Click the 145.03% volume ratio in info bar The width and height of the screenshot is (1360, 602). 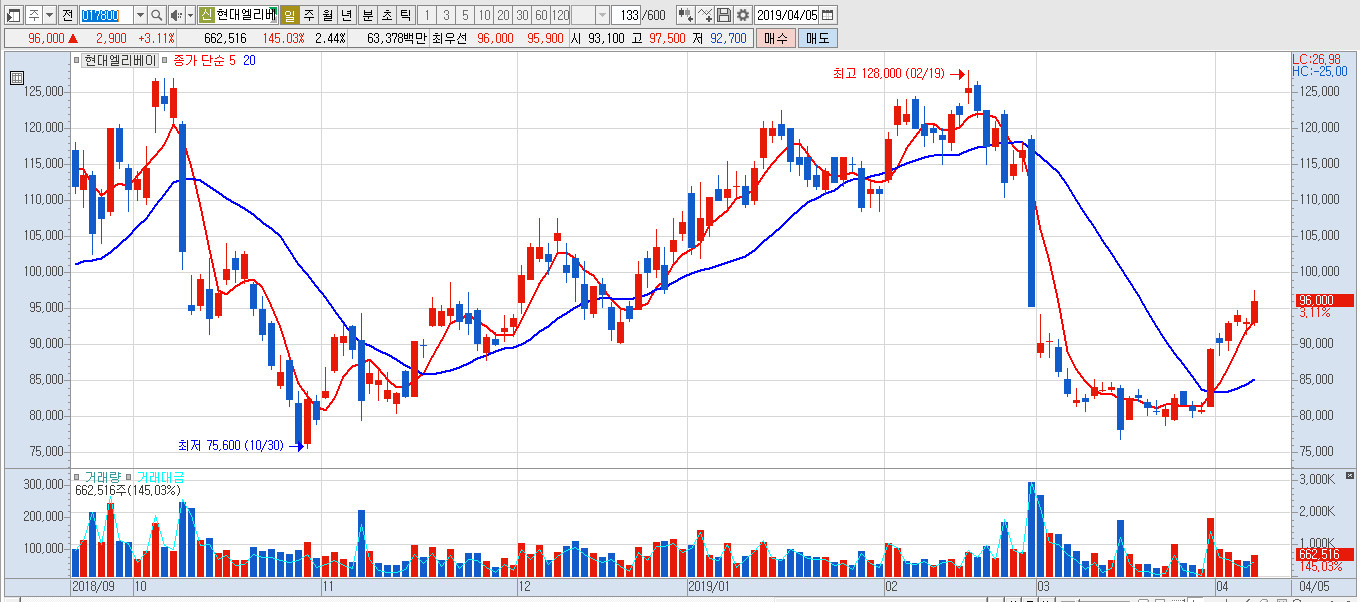coord(283,38)
